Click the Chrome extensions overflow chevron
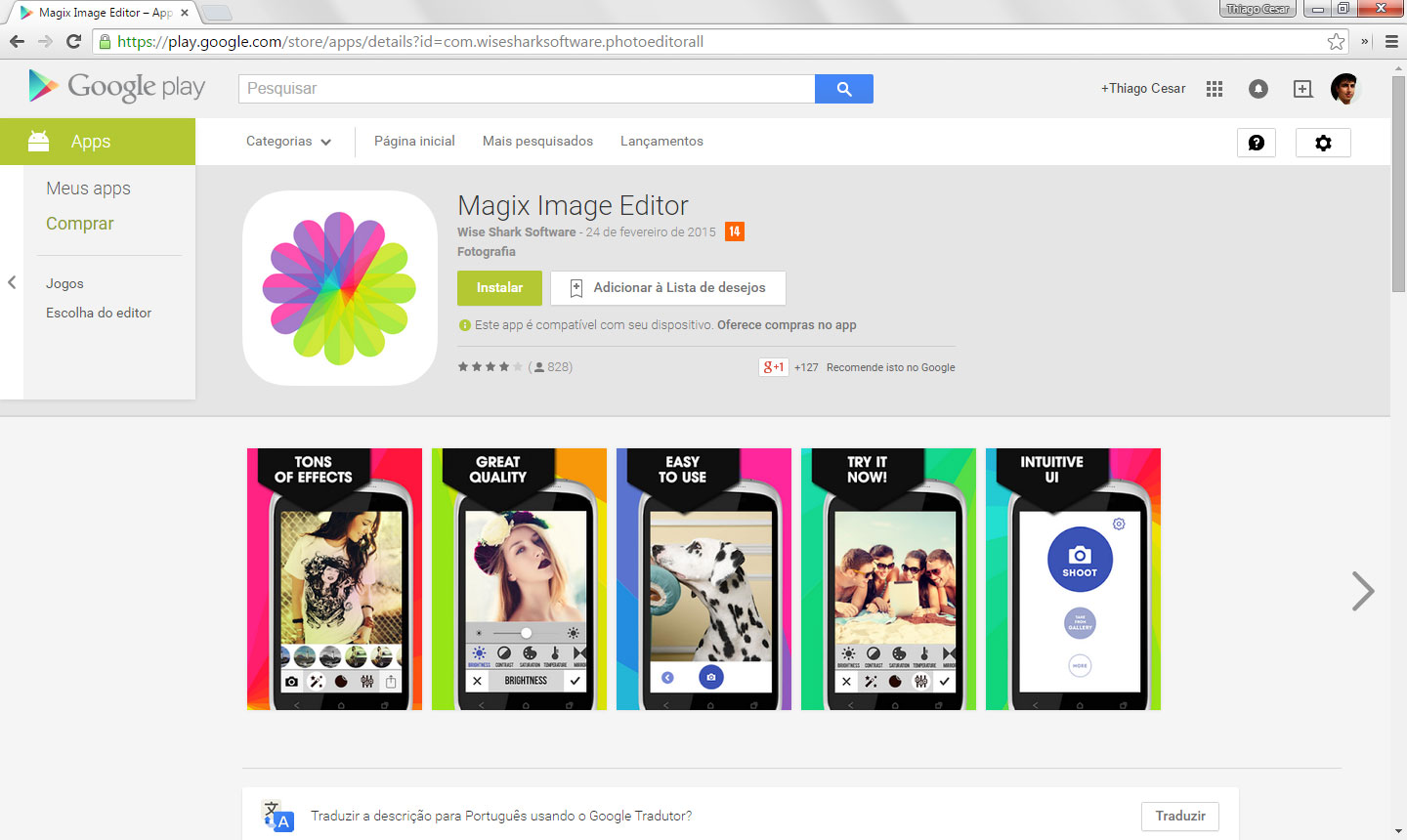Image resolution: width=1407 pixels, height=840 pixels. [x=1365, y=41]
